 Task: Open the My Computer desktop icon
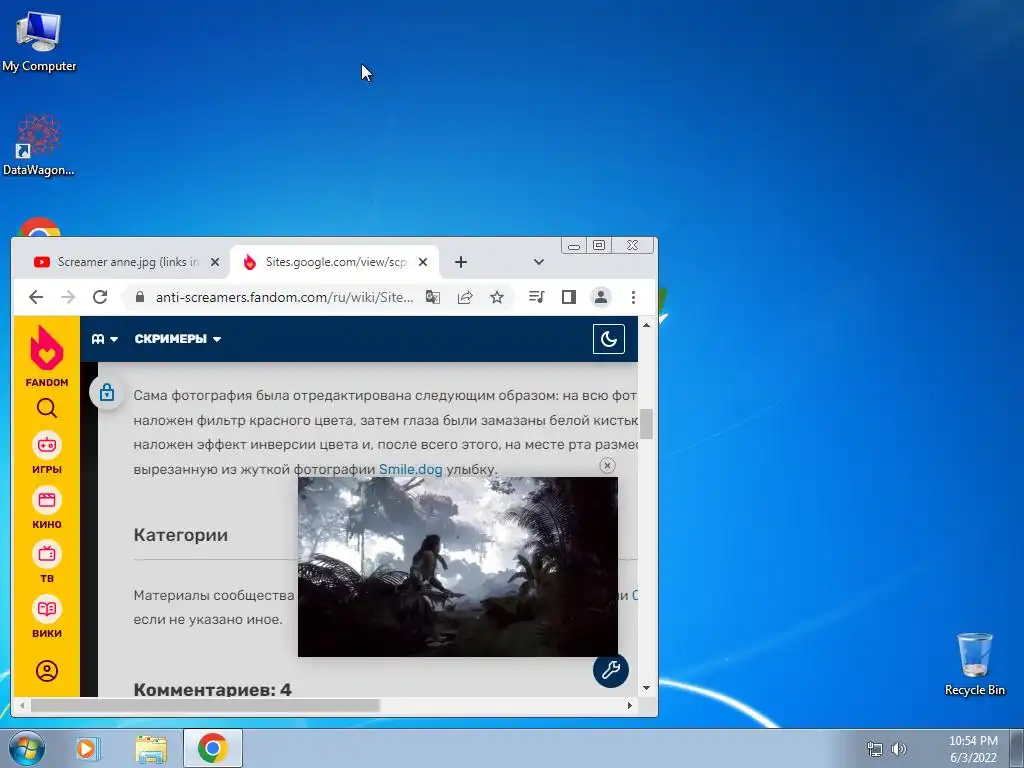click(39, 40)
